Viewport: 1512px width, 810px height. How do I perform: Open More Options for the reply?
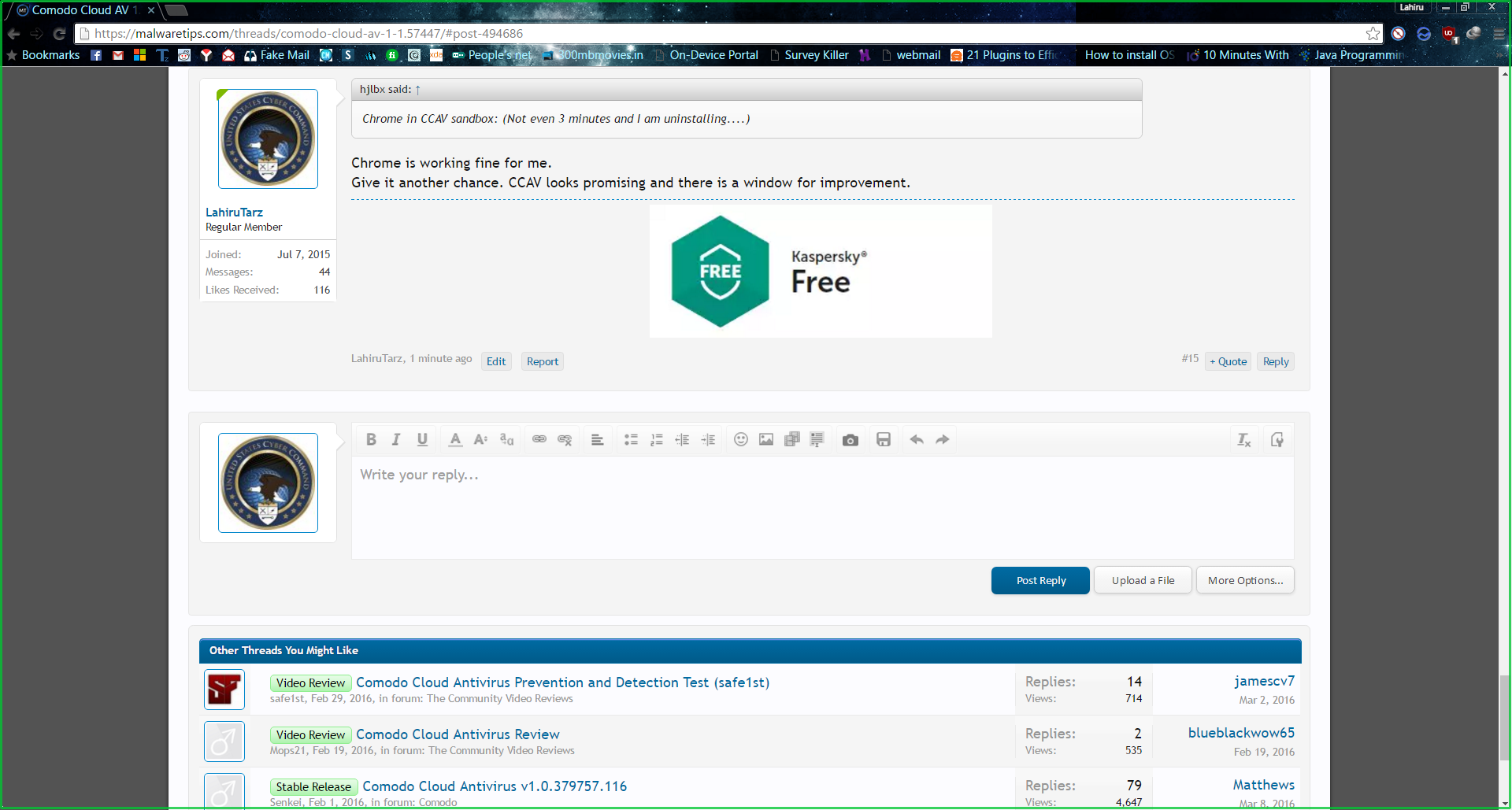click(x=1245, y=580)
